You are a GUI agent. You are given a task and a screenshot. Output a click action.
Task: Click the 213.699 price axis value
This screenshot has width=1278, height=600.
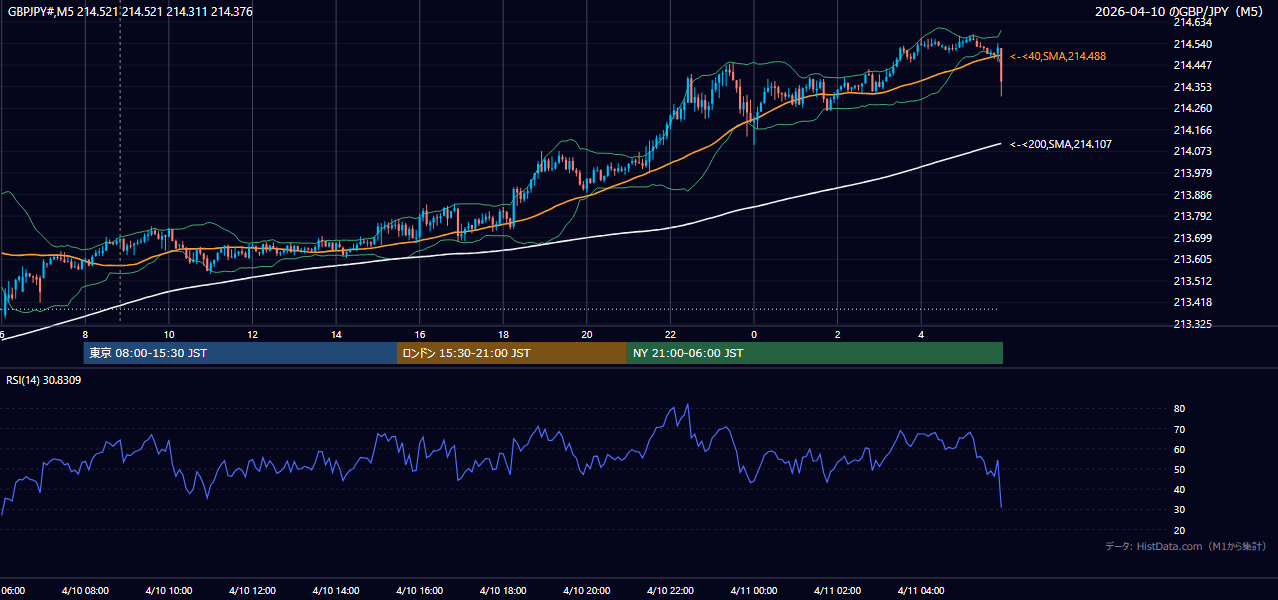click(1192, 238)
